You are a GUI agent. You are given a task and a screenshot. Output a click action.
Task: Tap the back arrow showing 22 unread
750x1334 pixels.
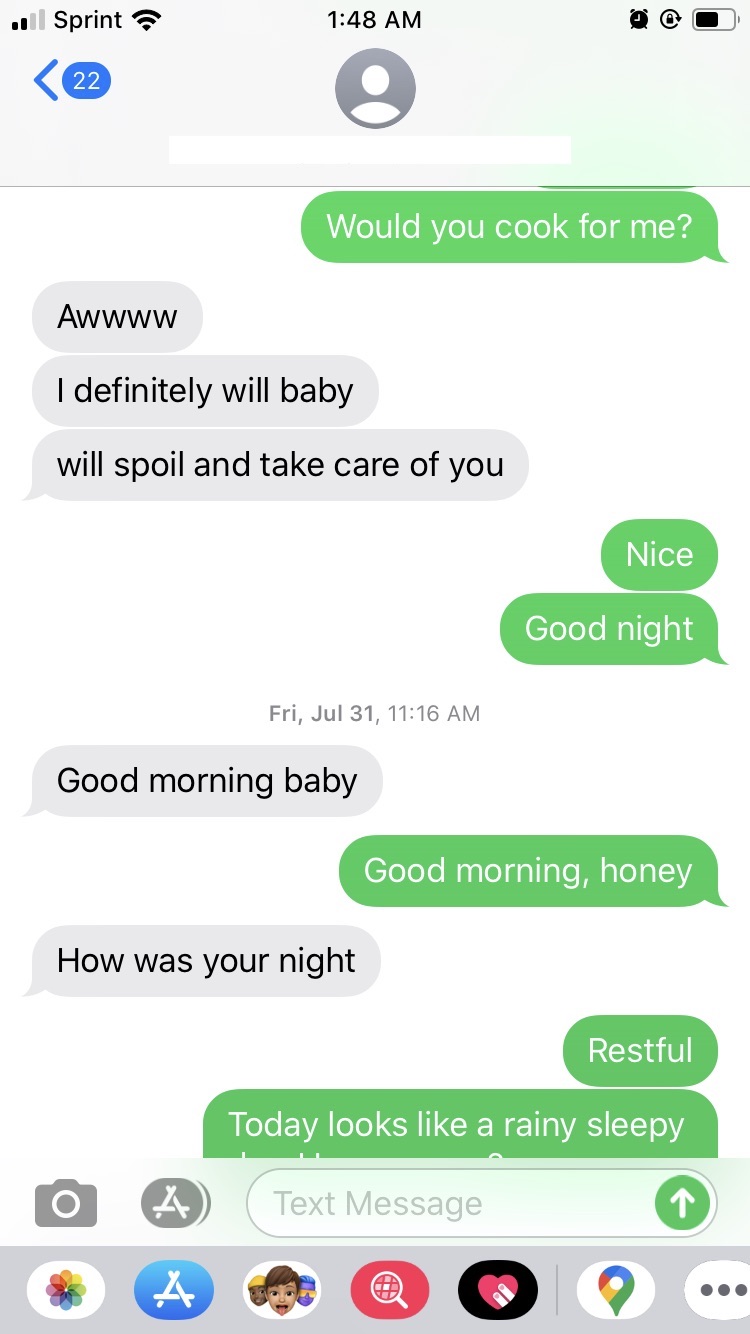[x=71, y=80]
